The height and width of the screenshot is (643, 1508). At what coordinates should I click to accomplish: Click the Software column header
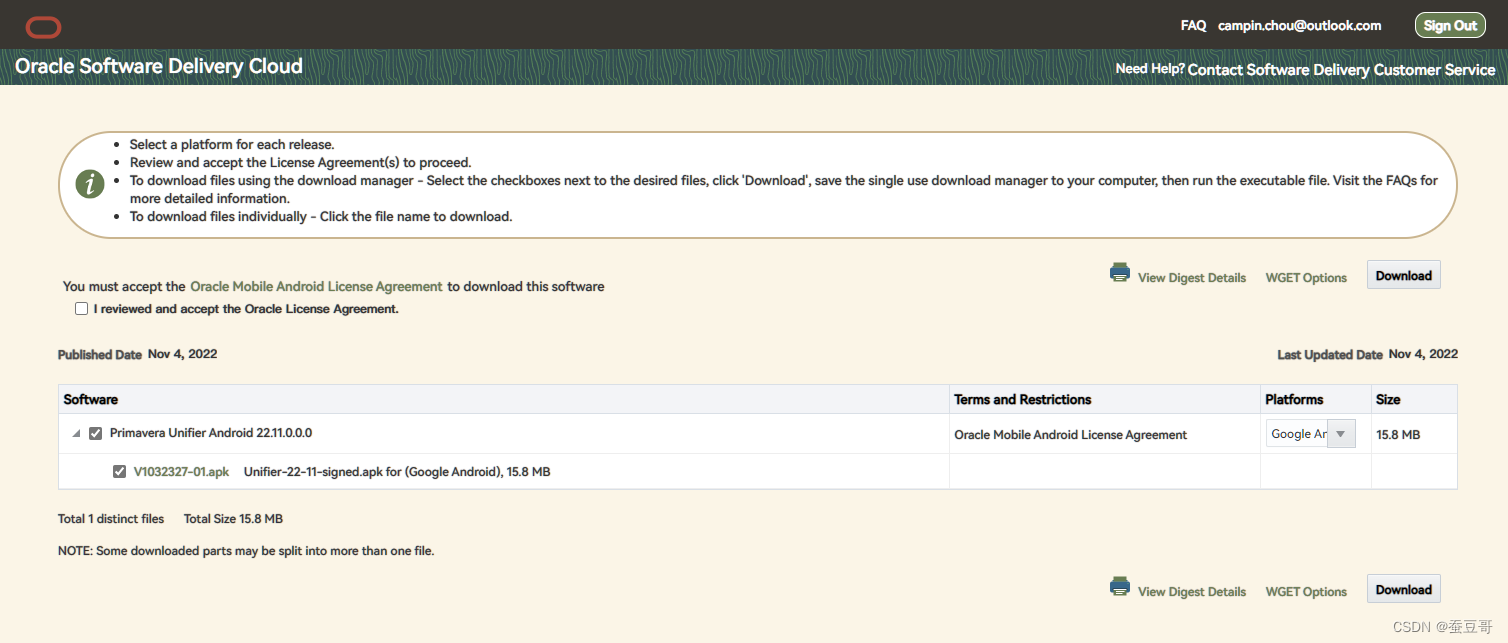(90, 399)
